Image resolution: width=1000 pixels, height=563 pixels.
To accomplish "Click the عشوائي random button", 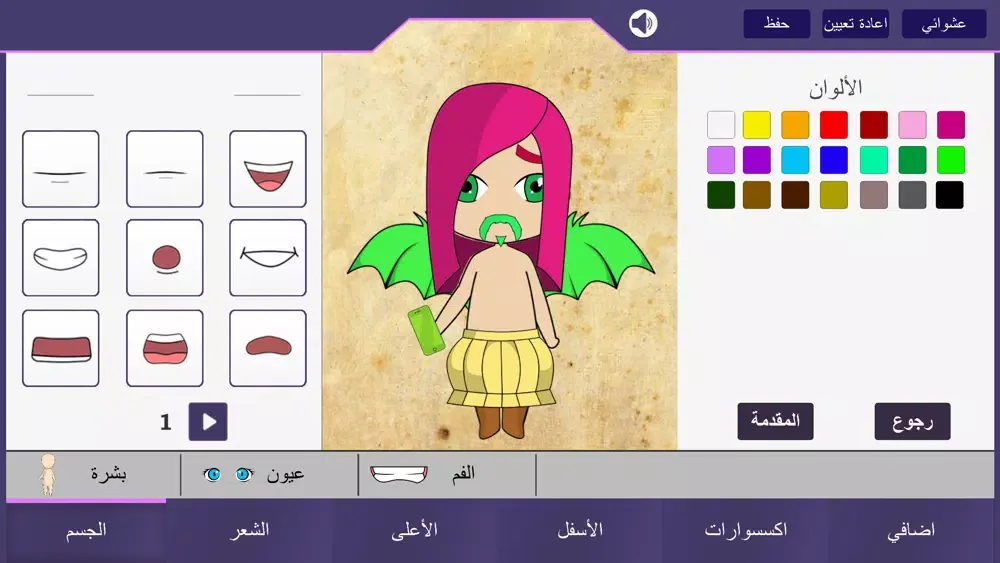I will tap(944, 24).
